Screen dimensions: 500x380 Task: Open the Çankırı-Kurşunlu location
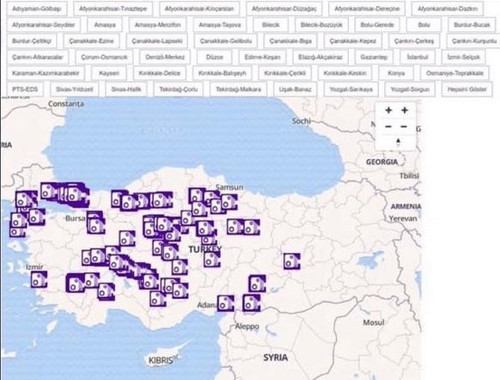(474, 41)
